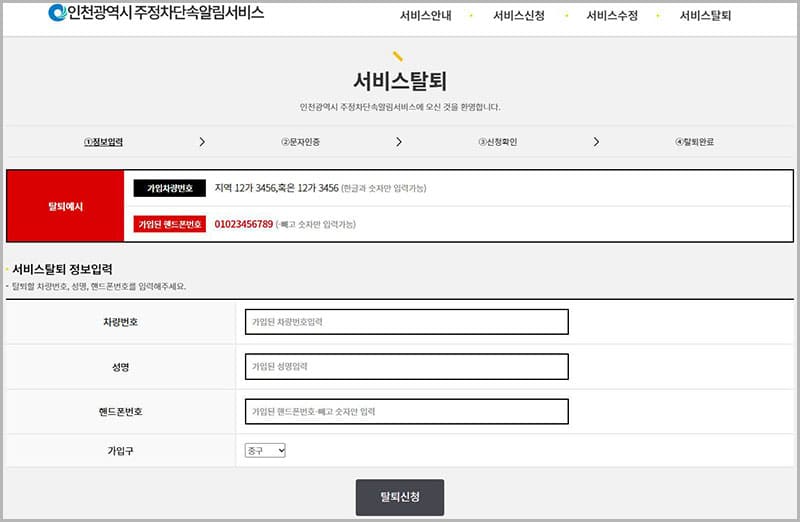Click the Incheon city logo icon
The width and height of the screenshot is (800, 522).
56,13
